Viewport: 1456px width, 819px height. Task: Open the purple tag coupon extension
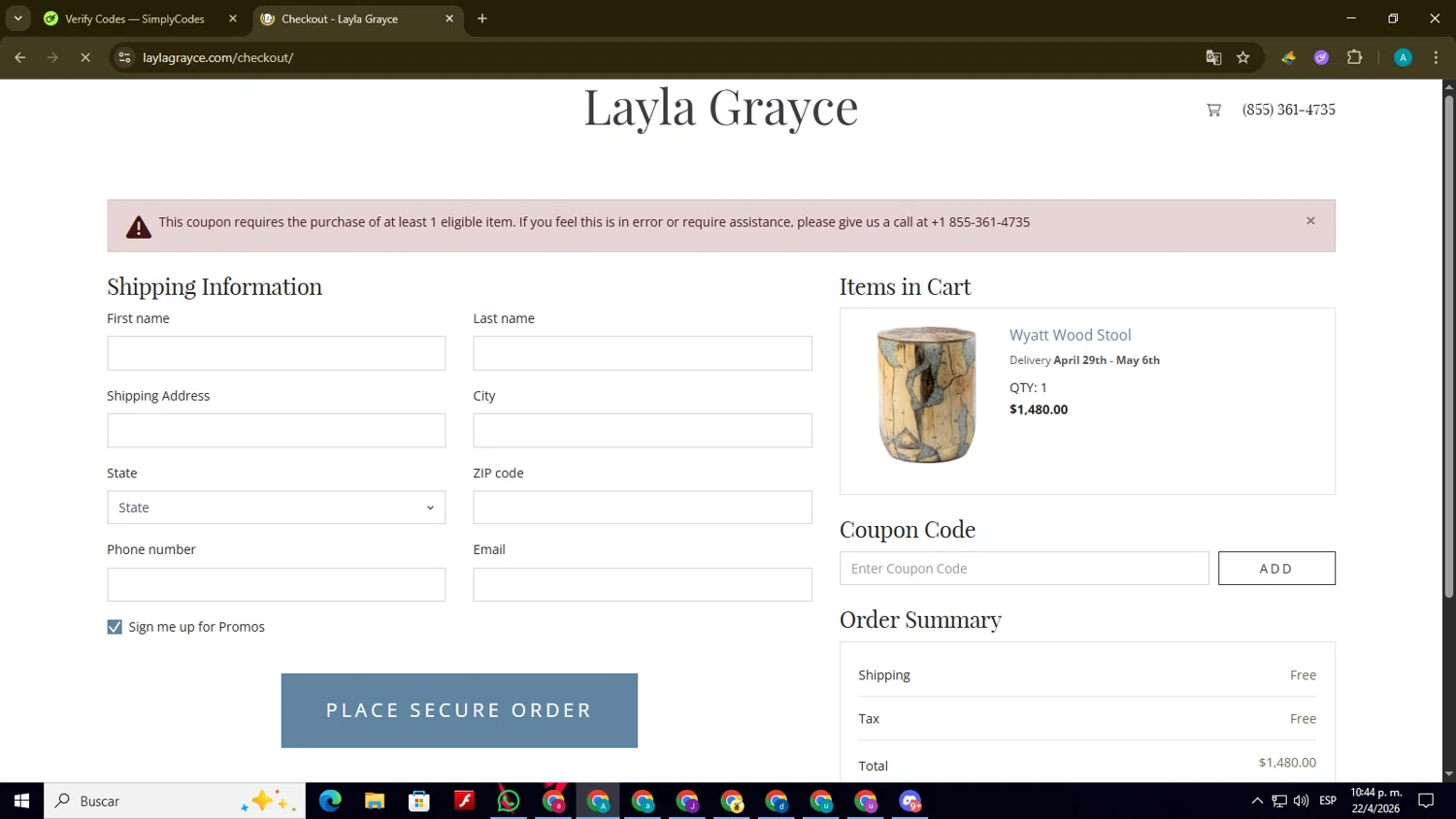point(1321,57)
